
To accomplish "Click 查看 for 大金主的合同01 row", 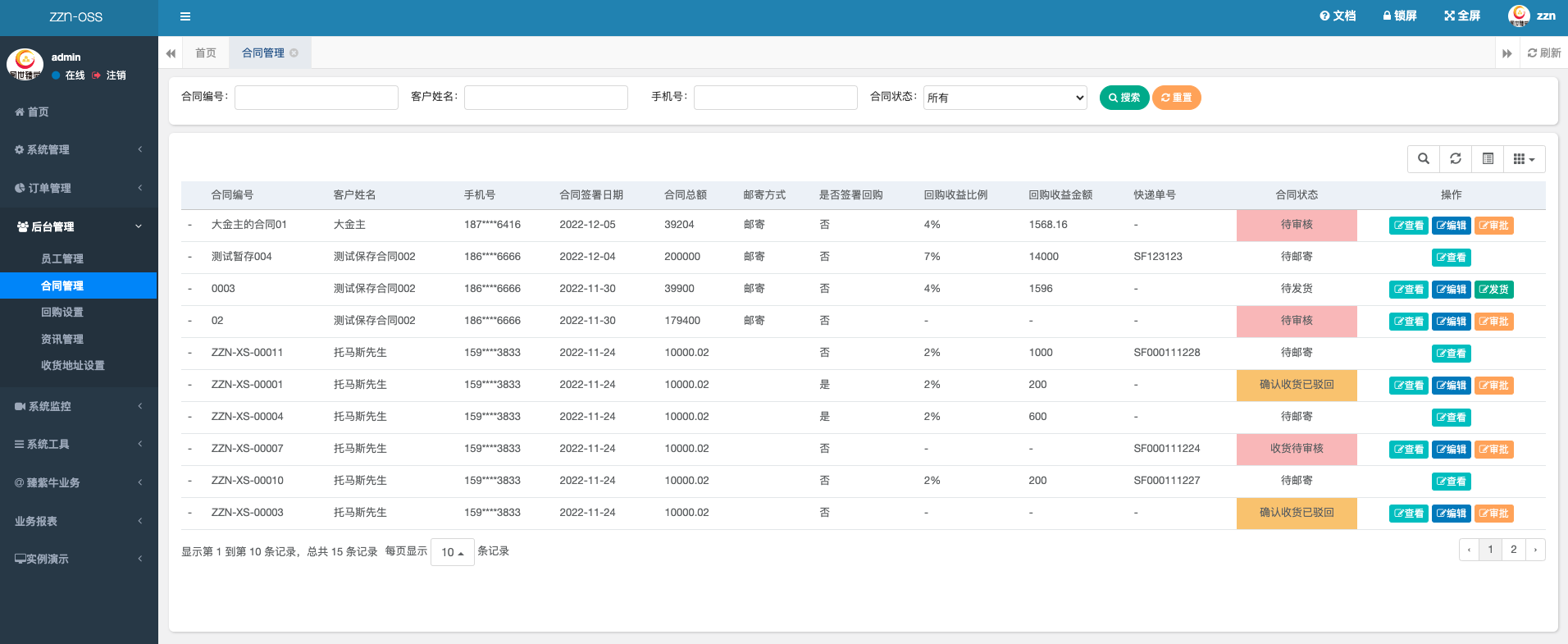I will pos(1409,226).
